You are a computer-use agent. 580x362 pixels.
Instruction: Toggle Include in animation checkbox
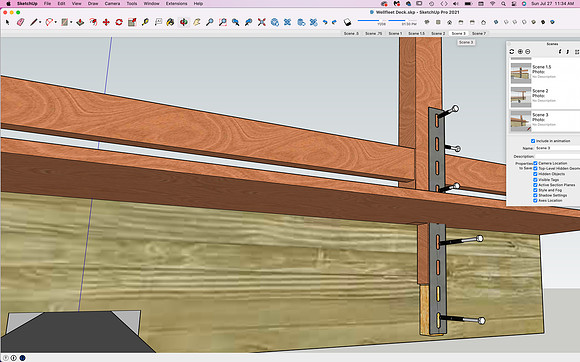[x=533, y=141]
